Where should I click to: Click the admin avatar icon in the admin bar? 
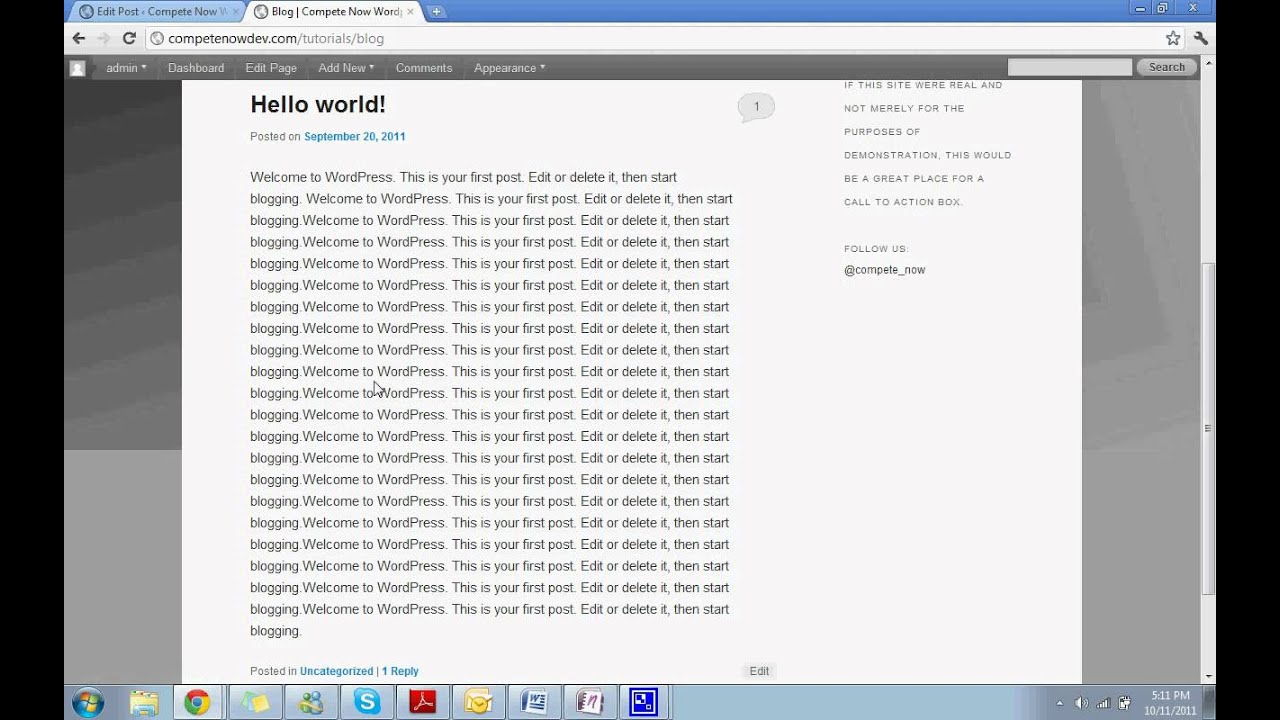click(77, 68)
